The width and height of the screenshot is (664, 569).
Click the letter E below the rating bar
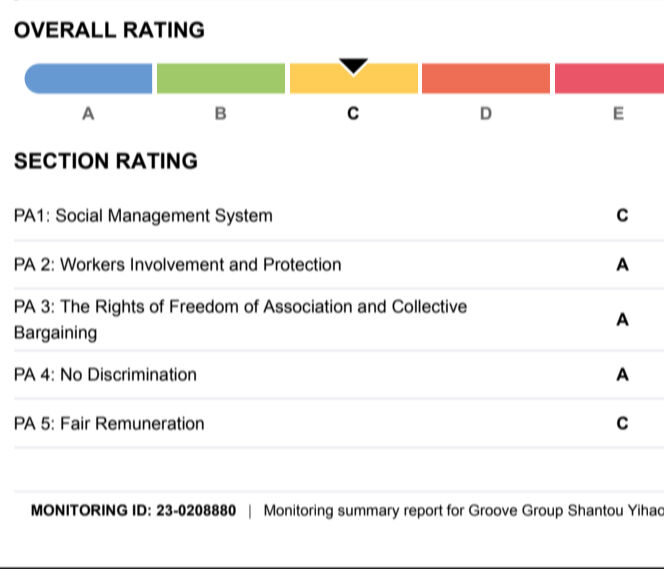(618, 114)
